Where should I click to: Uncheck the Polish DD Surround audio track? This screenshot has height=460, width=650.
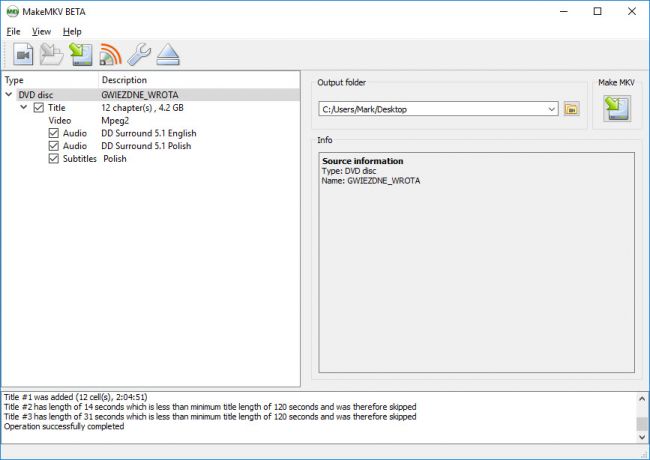click(x=54, y=146)
